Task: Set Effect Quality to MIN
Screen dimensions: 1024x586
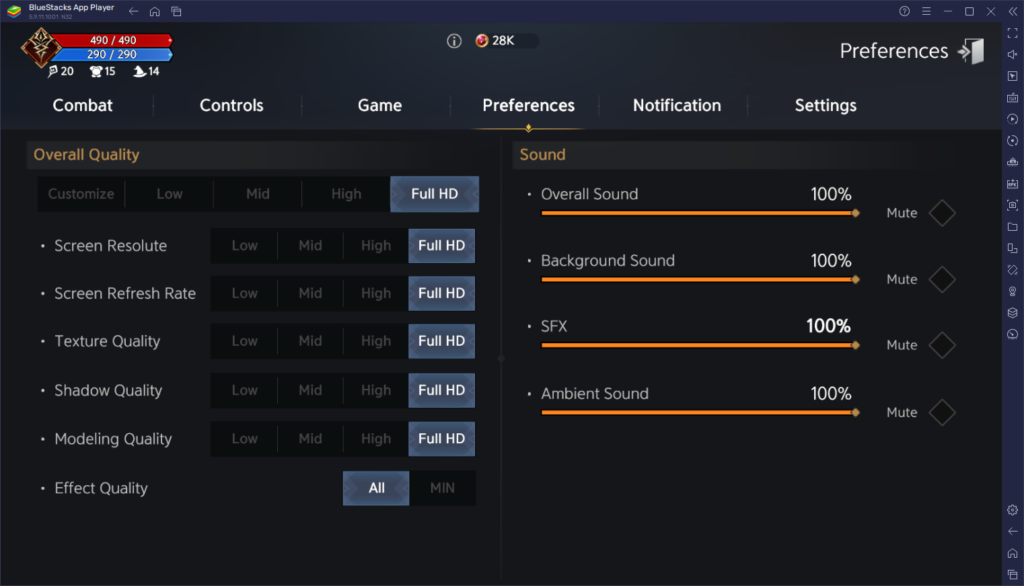Action: (x=442, y=488)
